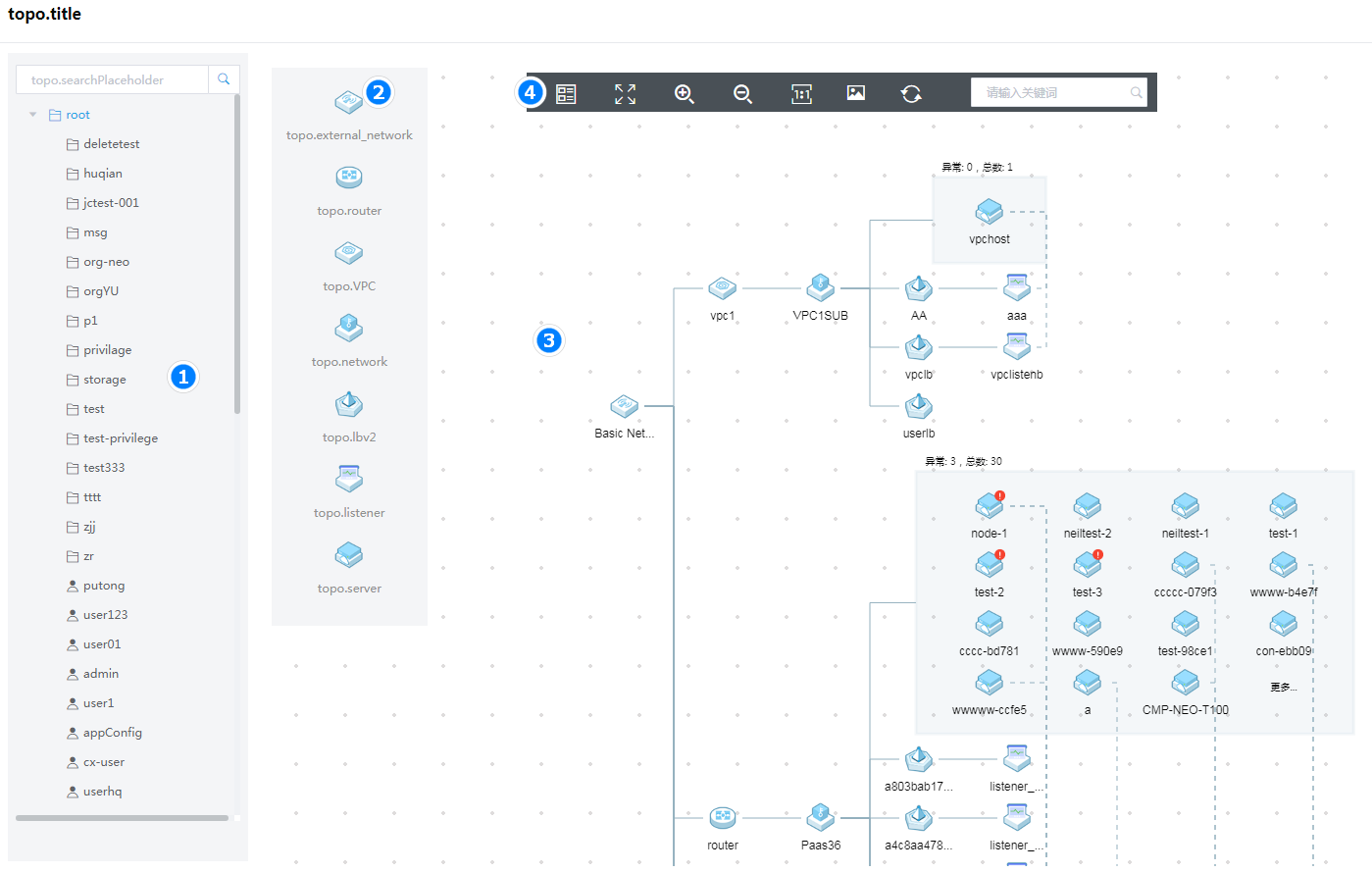Select the topo.router legend icon
The width and height of the screenshot is (1372, 872).
click(x=349, y=178)
